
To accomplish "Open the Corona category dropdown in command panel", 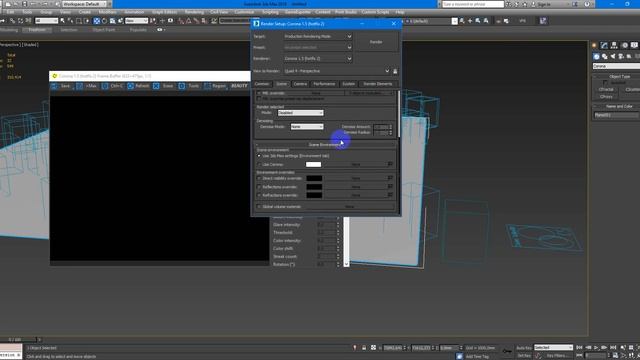I will (x=616, y=66).
